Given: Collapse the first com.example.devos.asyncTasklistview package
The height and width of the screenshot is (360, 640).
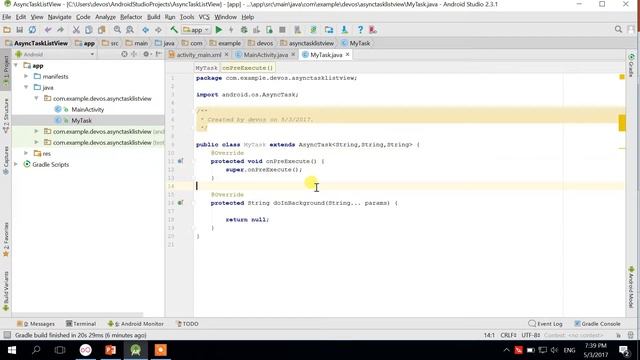Looking at the screenshot, I should point(36,98).
